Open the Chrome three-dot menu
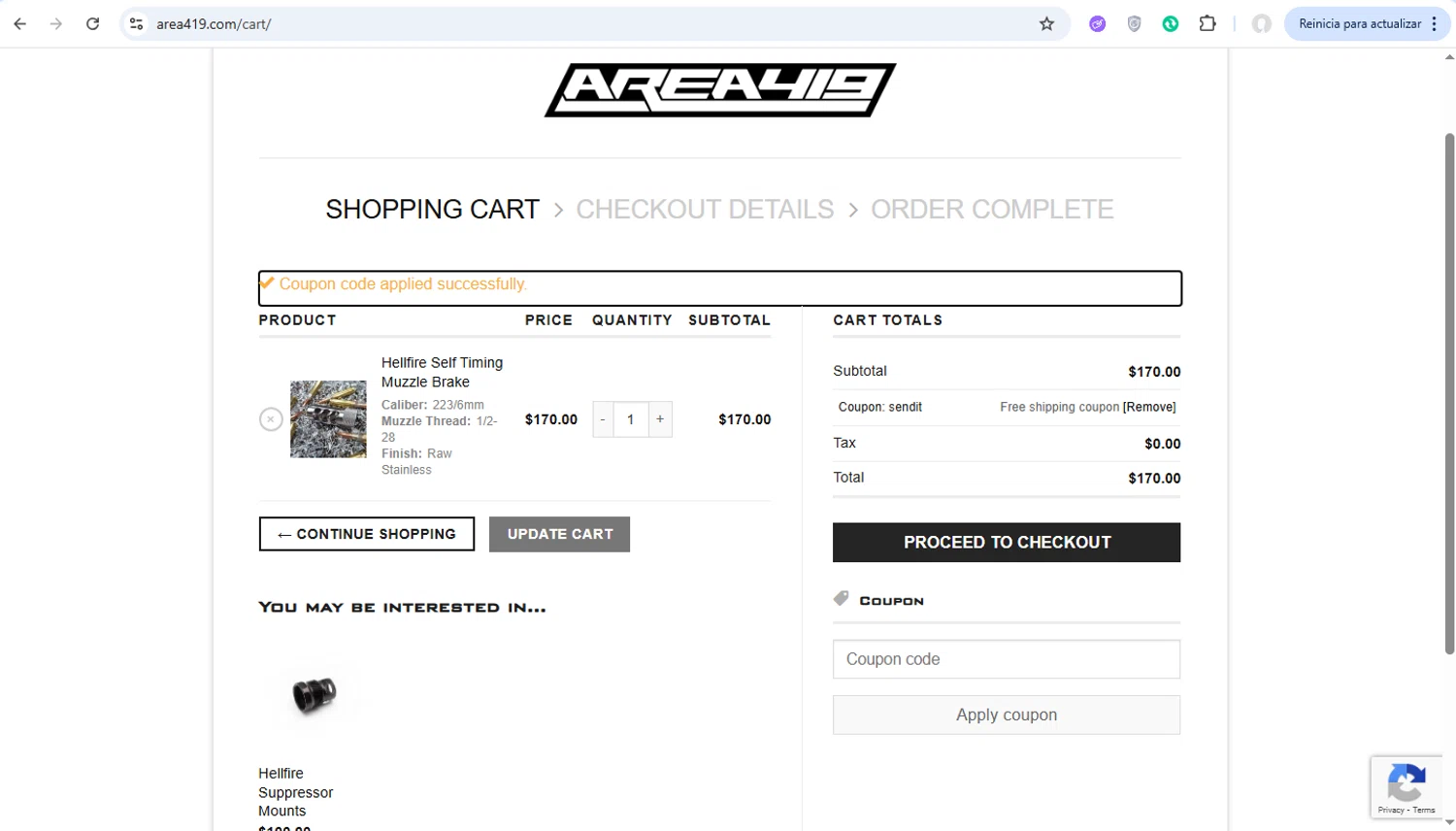The image size is (1456, 831). tap(1435, 24)
